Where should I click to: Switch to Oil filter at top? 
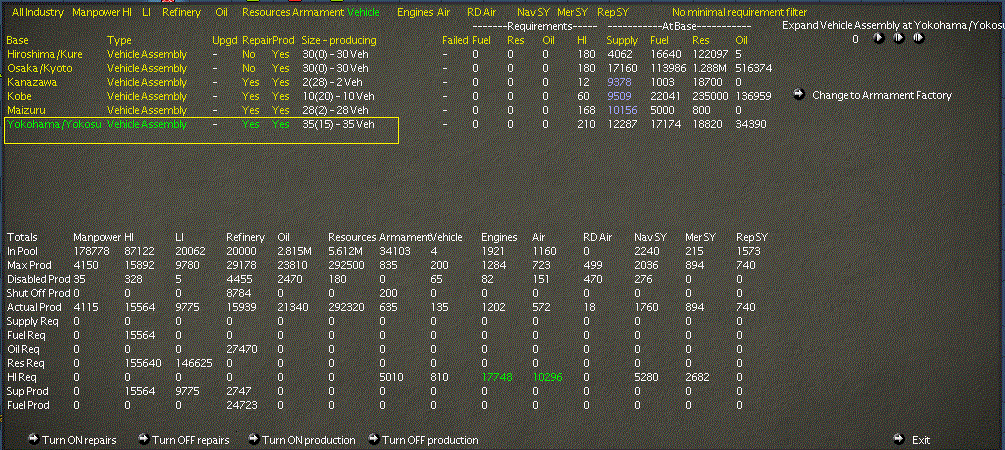click(222, 12)
